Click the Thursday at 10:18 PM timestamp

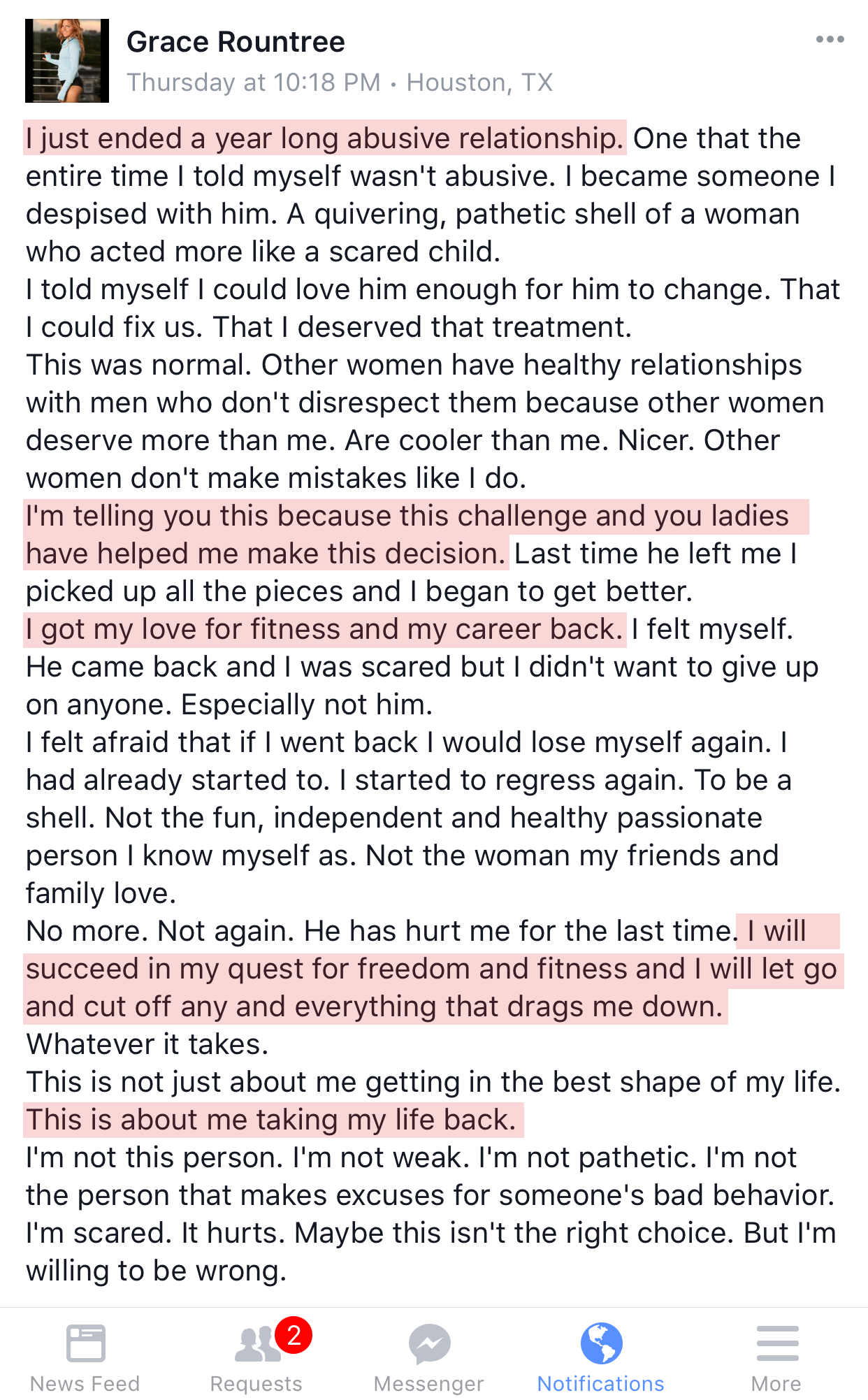click(254, 82)
